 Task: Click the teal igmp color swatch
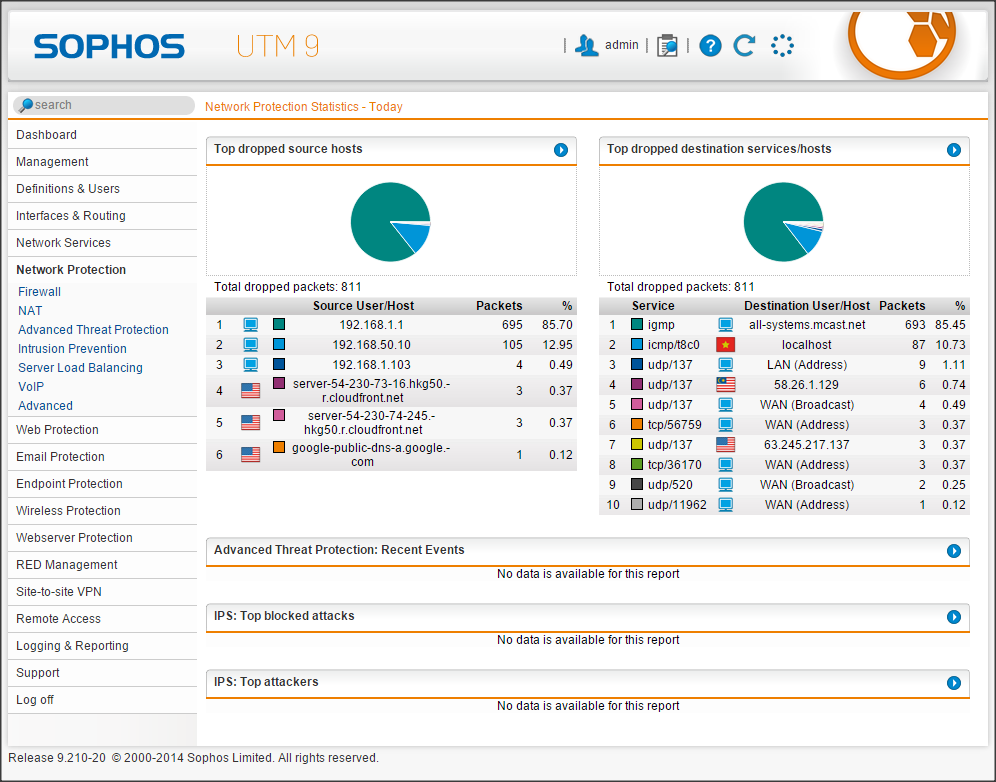637,325
